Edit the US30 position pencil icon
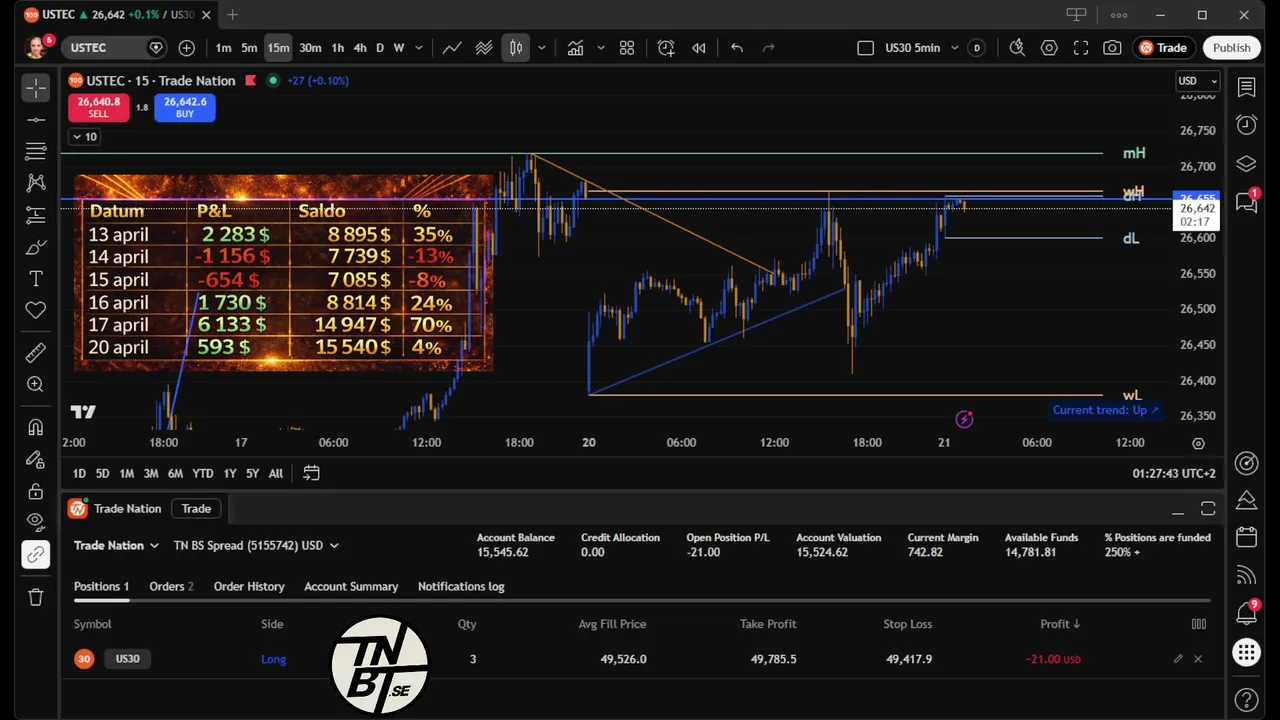 tap(1178, 659)
